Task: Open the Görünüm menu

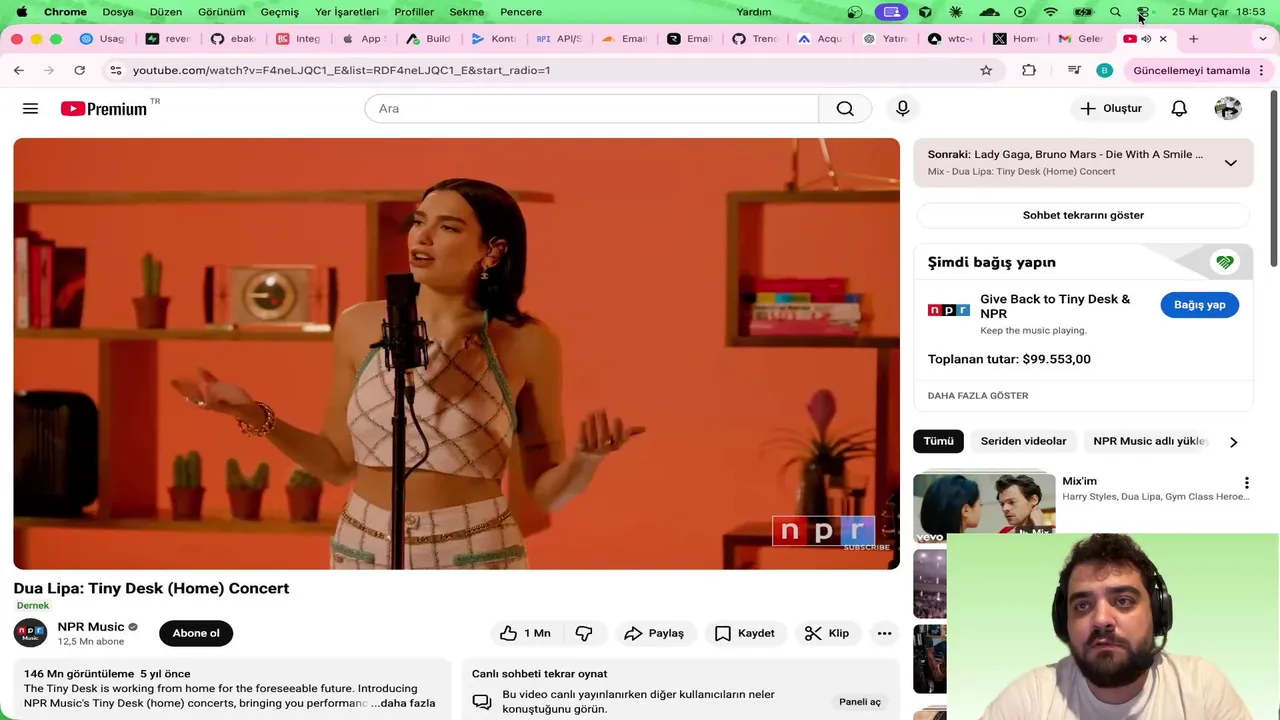Action: [221, 12]
